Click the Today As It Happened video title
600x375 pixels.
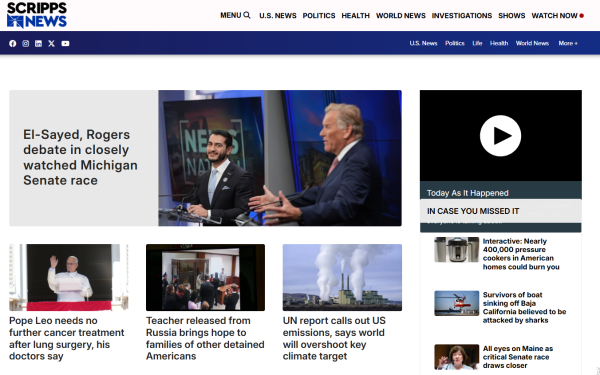click(x=468, y=193)
